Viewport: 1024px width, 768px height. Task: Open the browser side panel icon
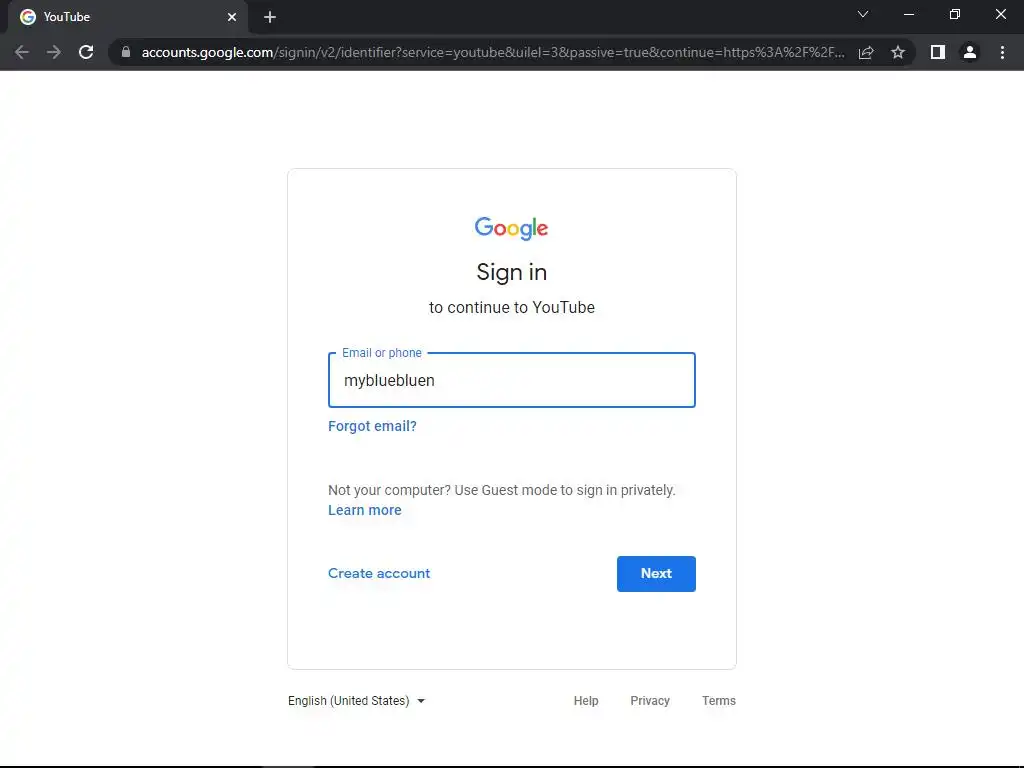pyautogui.click(x=938, y=52)
